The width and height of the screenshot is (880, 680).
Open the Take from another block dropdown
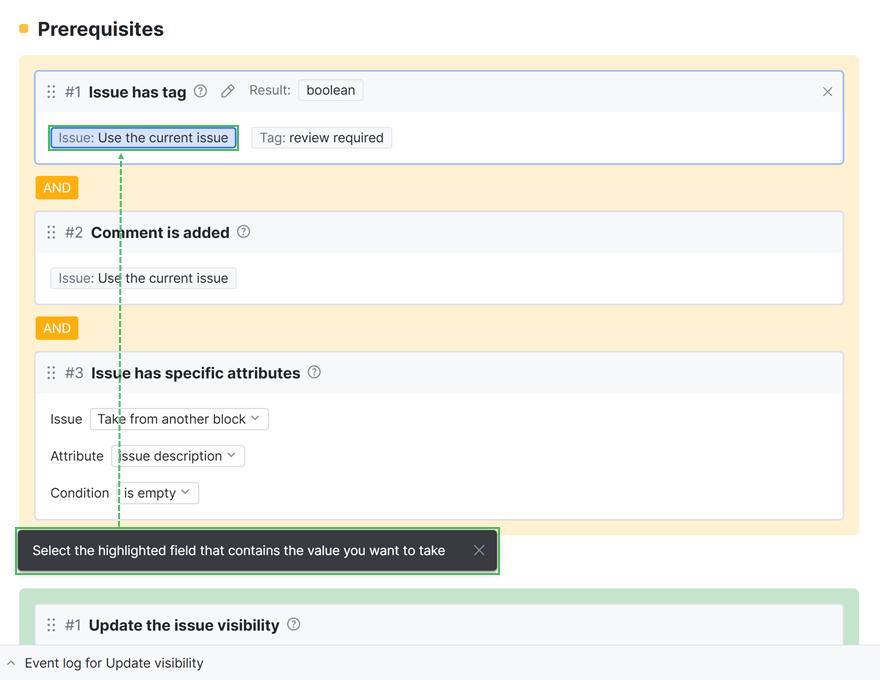click(179, 419)
